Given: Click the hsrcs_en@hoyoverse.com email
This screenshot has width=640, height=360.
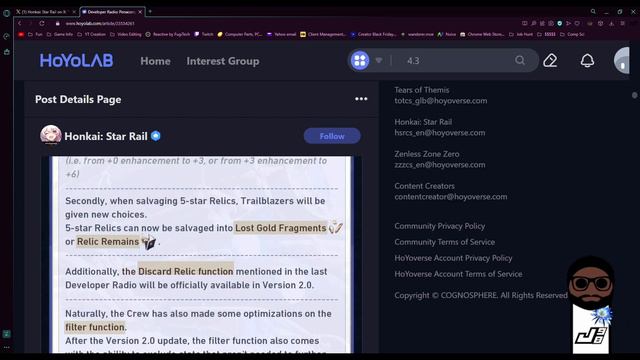Looking at the screenshot, I should pos(440,133).
